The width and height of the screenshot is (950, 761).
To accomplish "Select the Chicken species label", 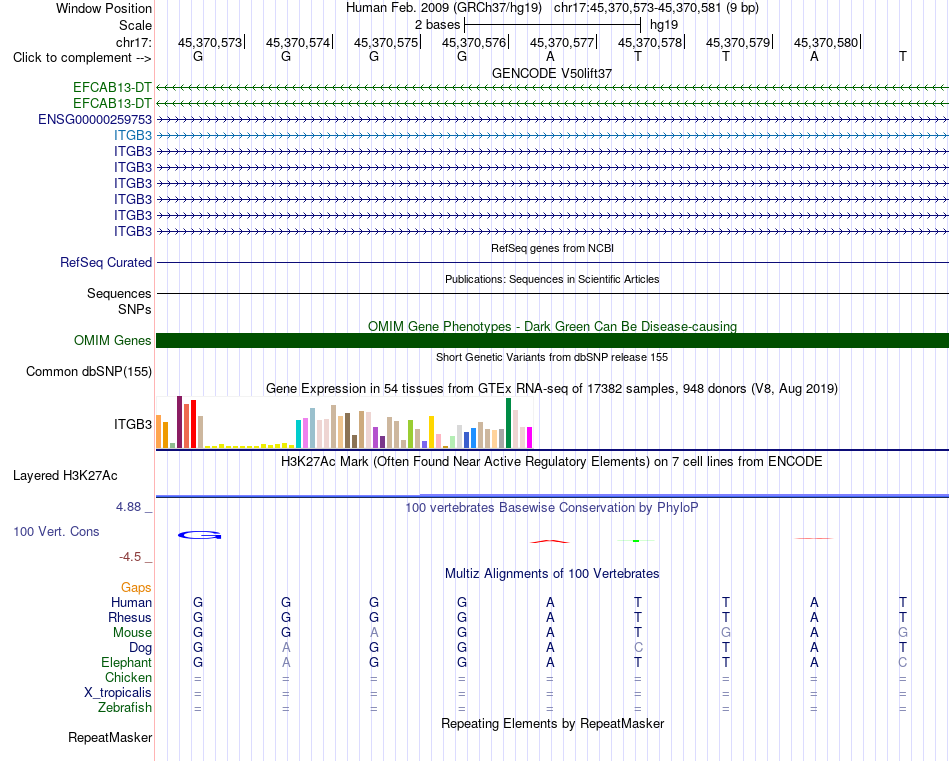I will (x=128, y=677).
